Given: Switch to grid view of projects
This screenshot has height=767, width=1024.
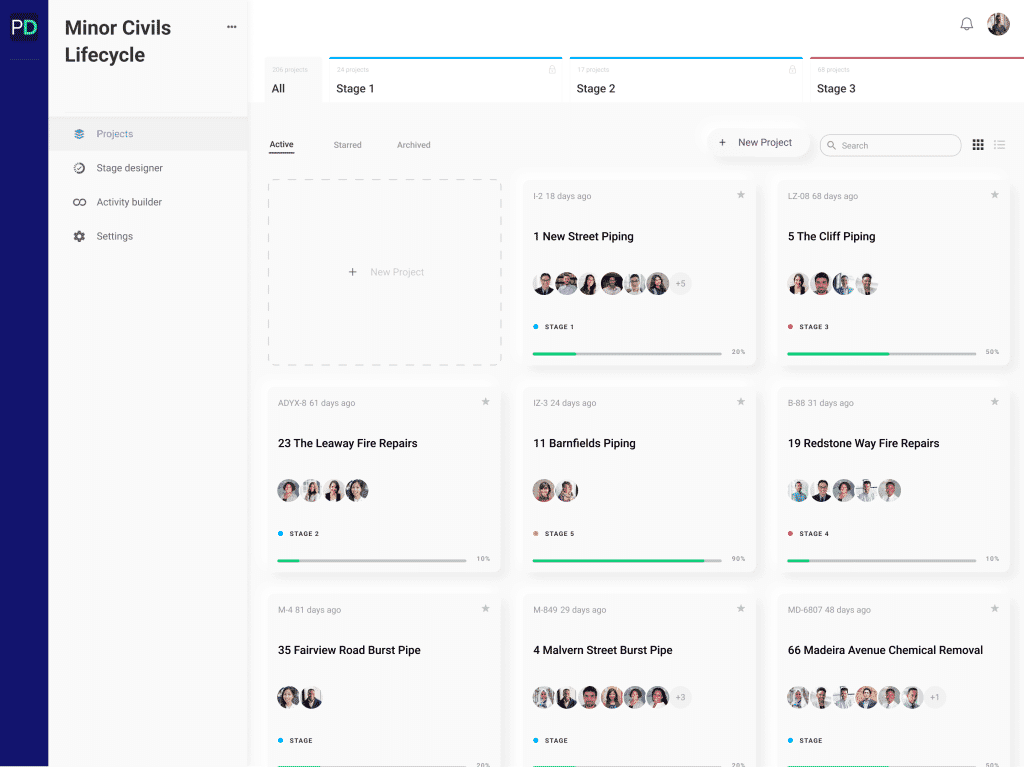Looking at the screenshot, I should point(977,145).
